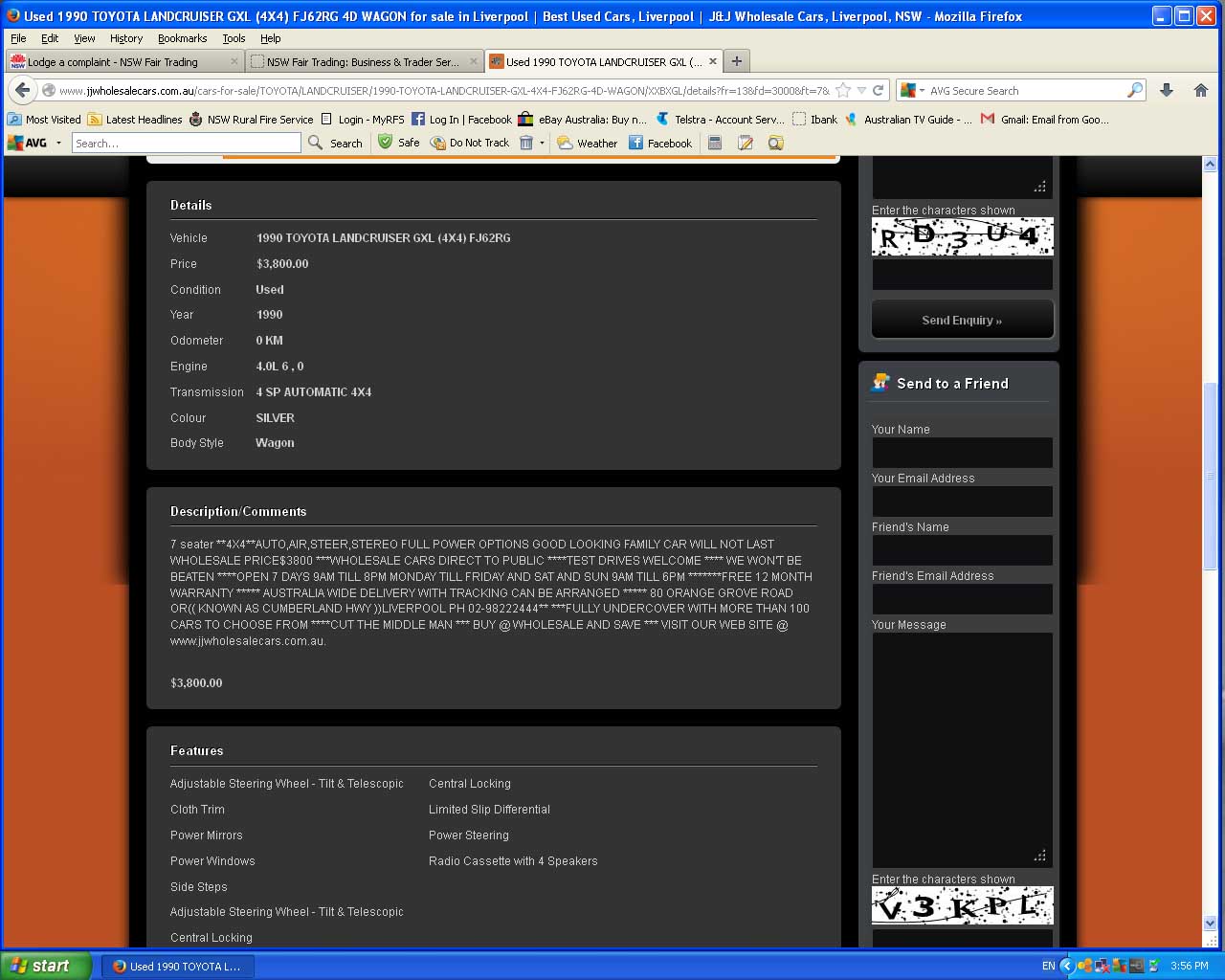Image resolution: width=1225 pixels, height=980 pixels.
Task: Switch to NSW Fair Trading Business tab
Action: (363, 61)
